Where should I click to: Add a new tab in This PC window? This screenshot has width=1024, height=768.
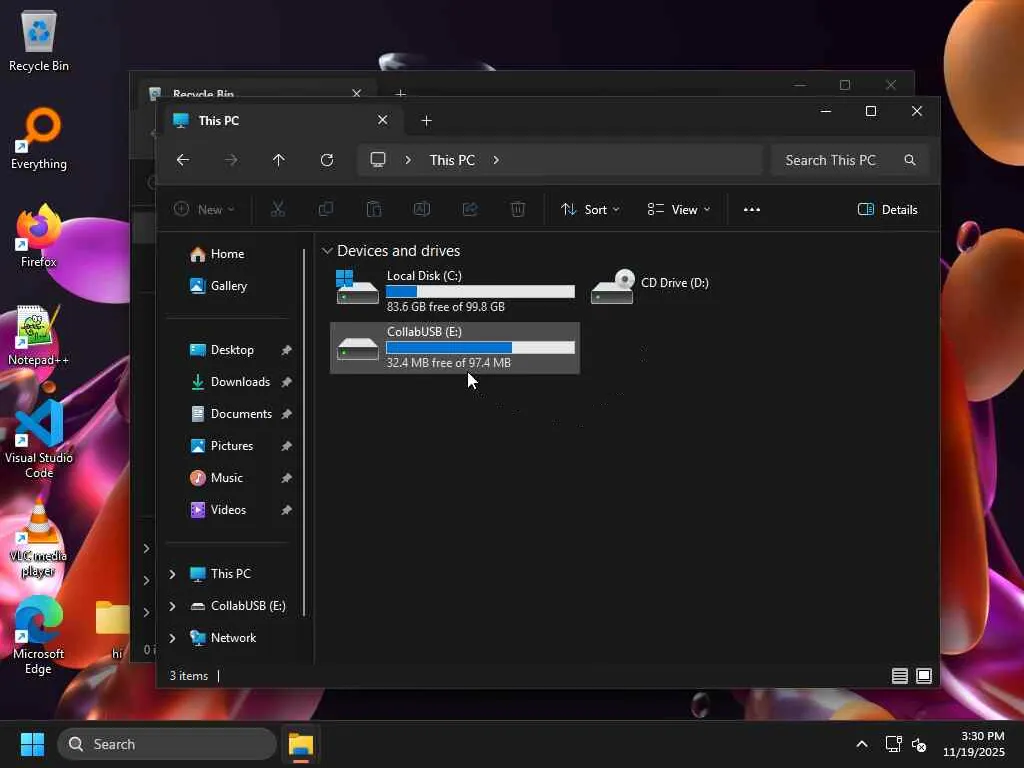coord(426,121)
